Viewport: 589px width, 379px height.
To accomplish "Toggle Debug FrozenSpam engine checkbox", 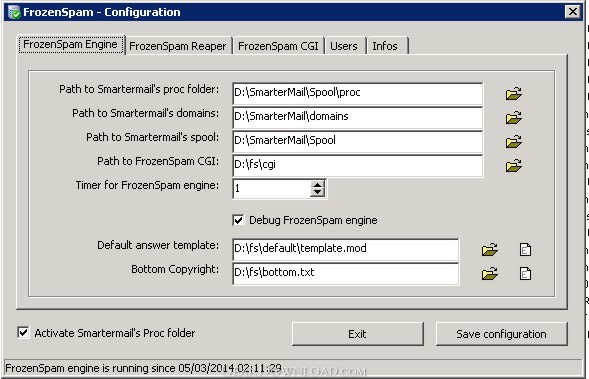I will 238,220.
